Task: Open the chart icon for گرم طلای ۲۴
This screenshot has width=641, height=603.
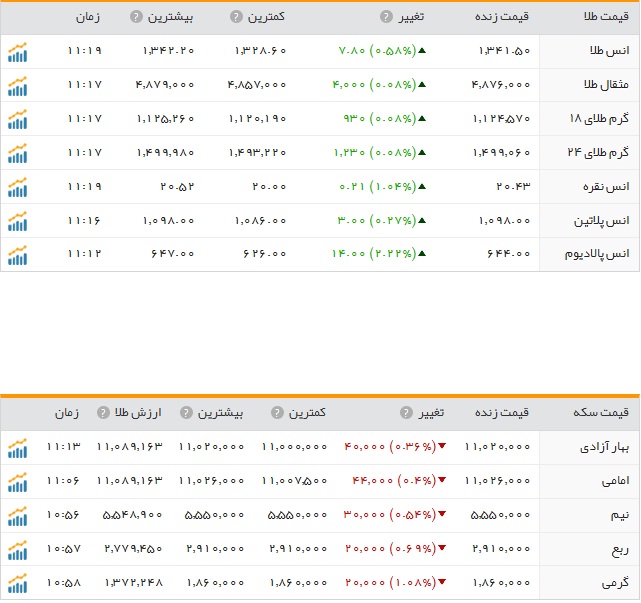Action: pyautogui.click(x=17, y=153)
